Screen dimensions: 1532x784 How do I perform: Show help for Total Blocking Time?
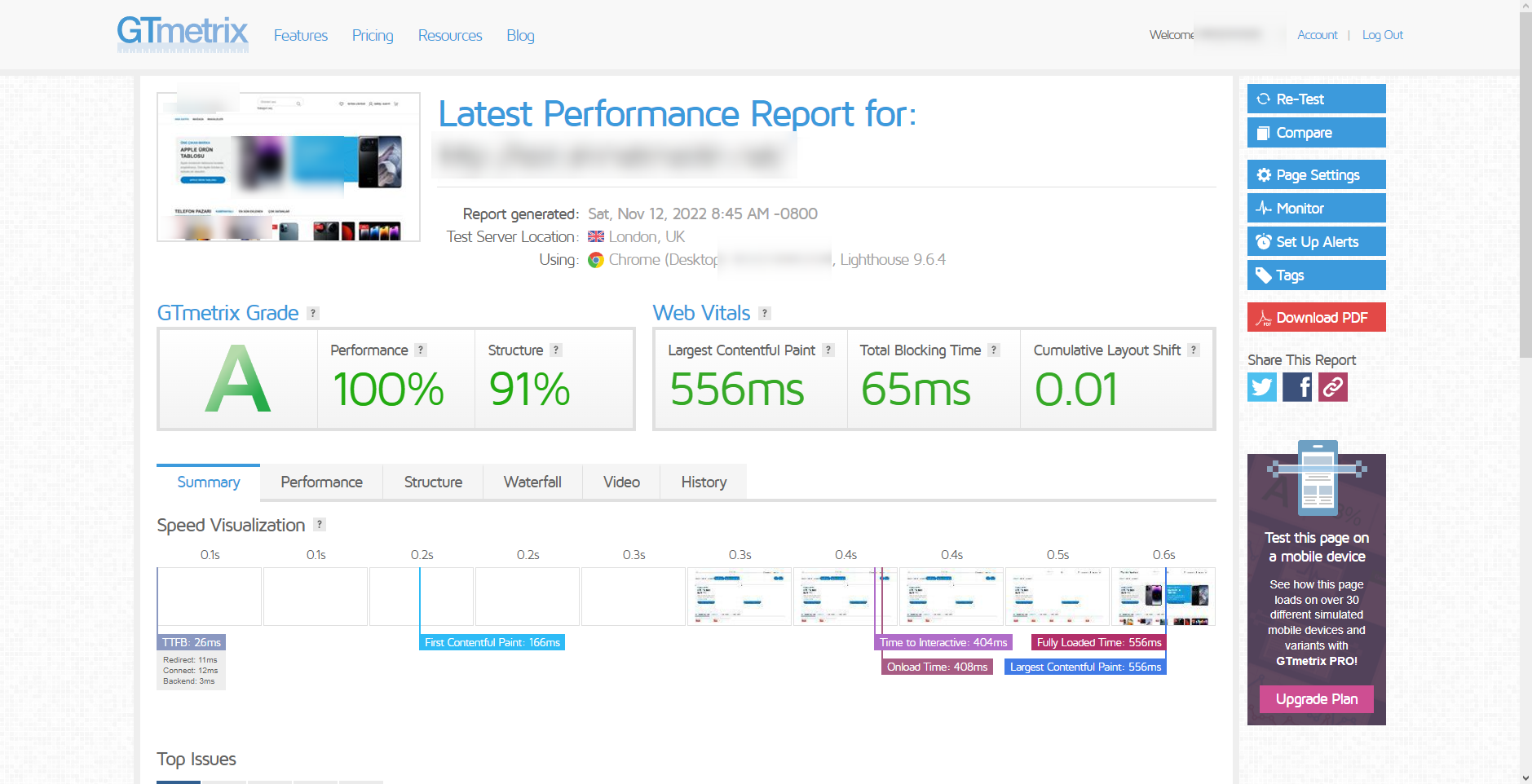tap(994, 350)
